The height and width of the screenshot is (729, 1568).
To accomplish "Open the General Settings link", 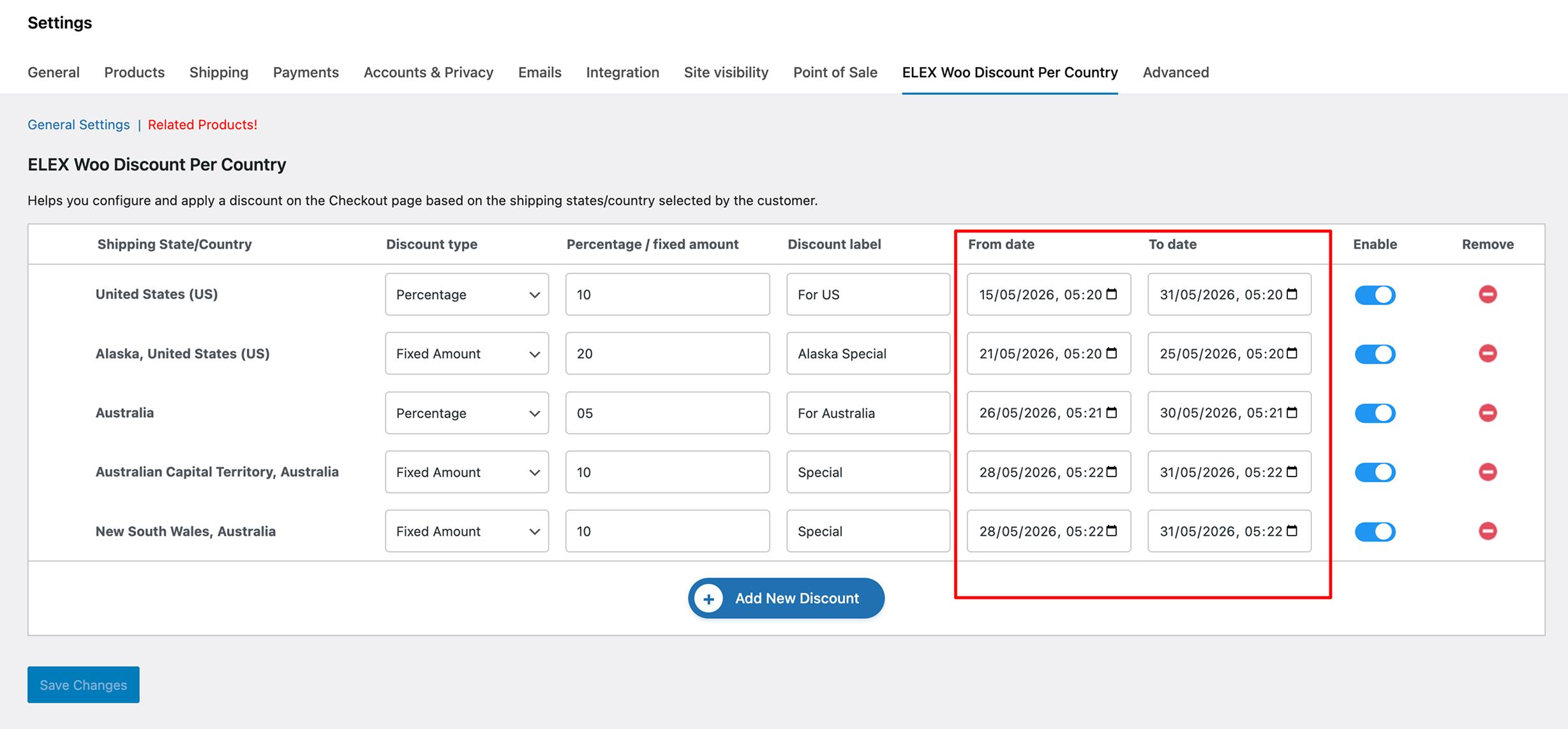I will [78, 124].
